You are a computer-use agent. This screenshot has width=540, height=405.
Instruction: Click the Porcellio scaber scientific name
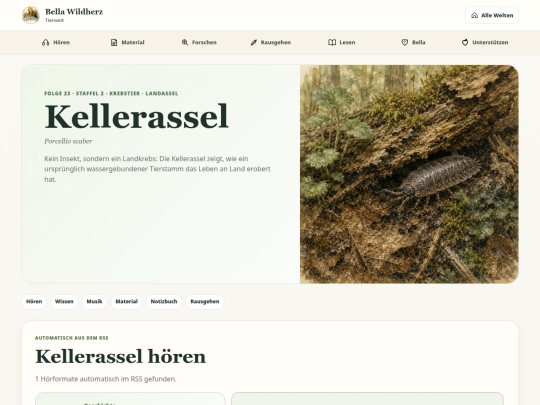(68, 141)
